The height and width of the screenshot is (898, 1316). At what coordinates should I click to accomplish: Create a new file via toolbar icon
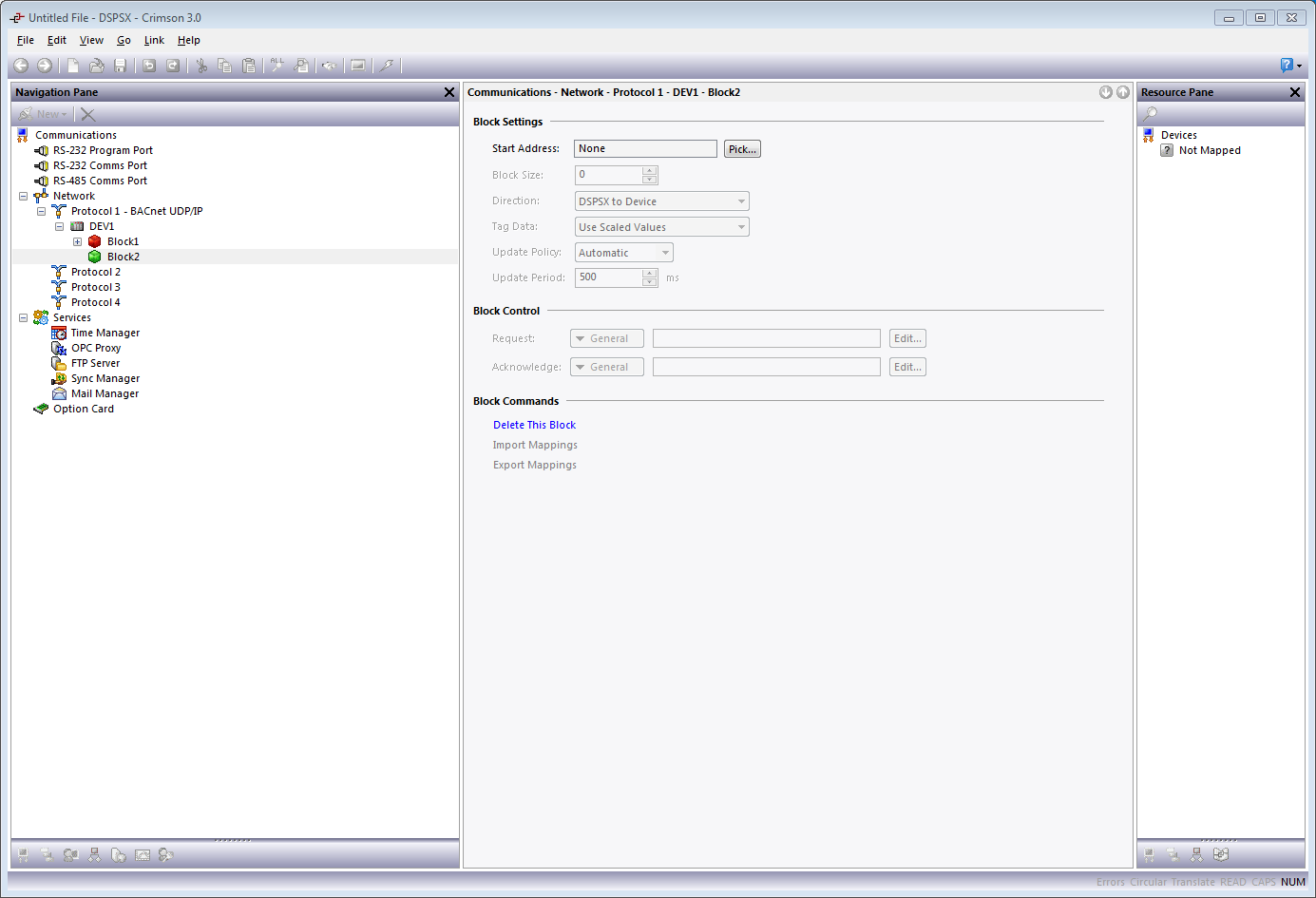click(x=73, y=66)
